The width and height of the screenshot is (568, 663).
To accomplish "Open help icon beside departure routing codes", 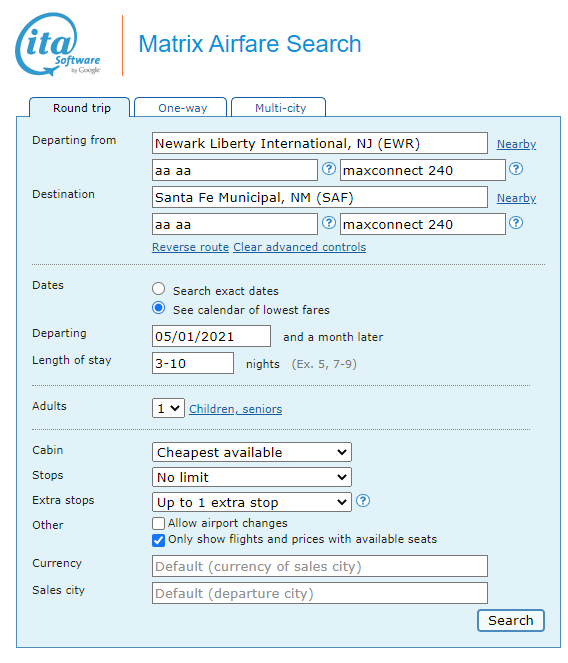I will click(x=329, y=169).
